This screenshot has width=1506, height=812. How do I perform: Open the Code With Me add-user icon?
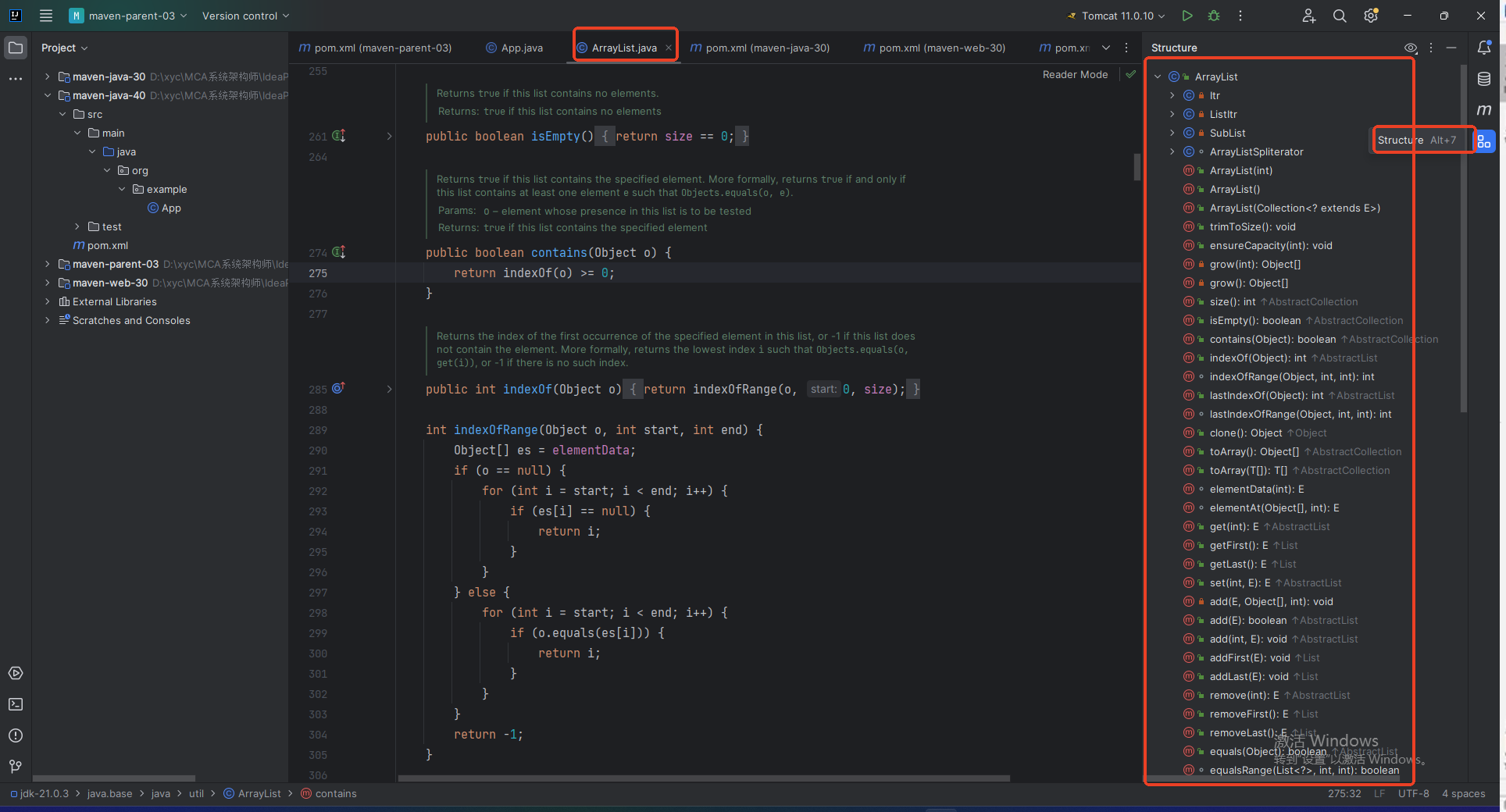point(1309,16)
